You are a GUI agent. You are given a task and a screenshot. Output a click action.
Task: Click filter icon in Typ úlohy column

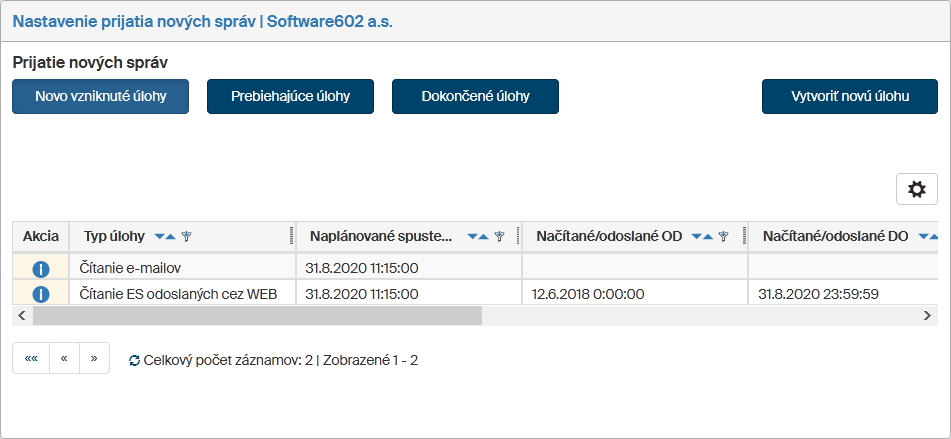(186, 237)
